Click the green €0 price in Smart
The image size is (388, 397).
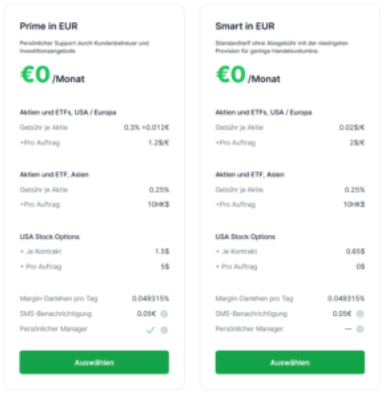(231, 74)
